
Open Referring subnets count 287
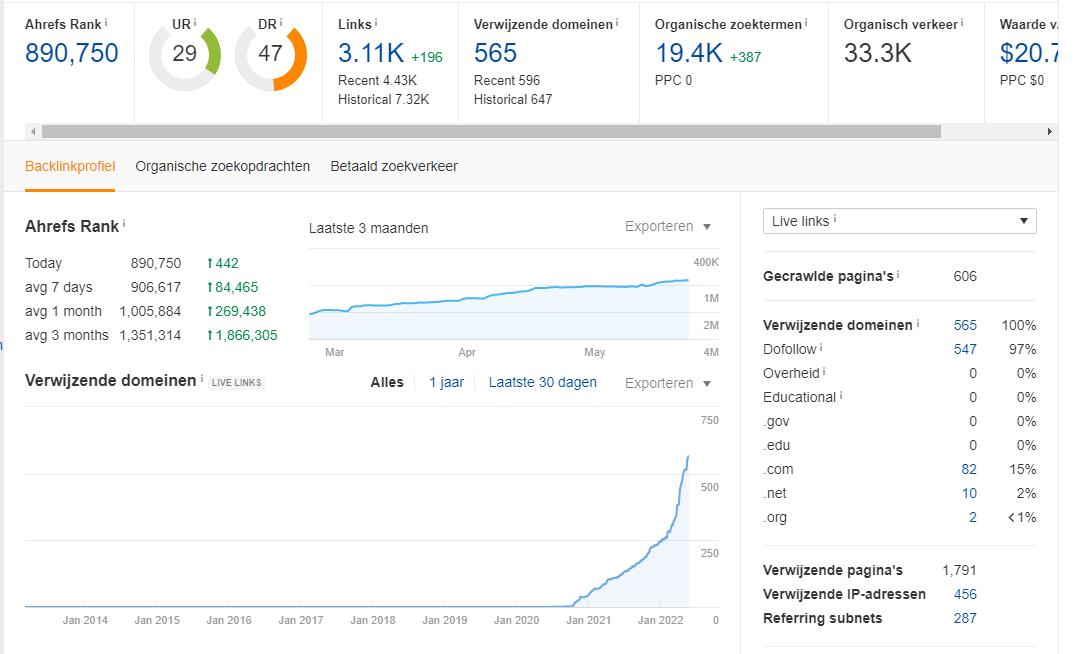click(x=965, y=618)
